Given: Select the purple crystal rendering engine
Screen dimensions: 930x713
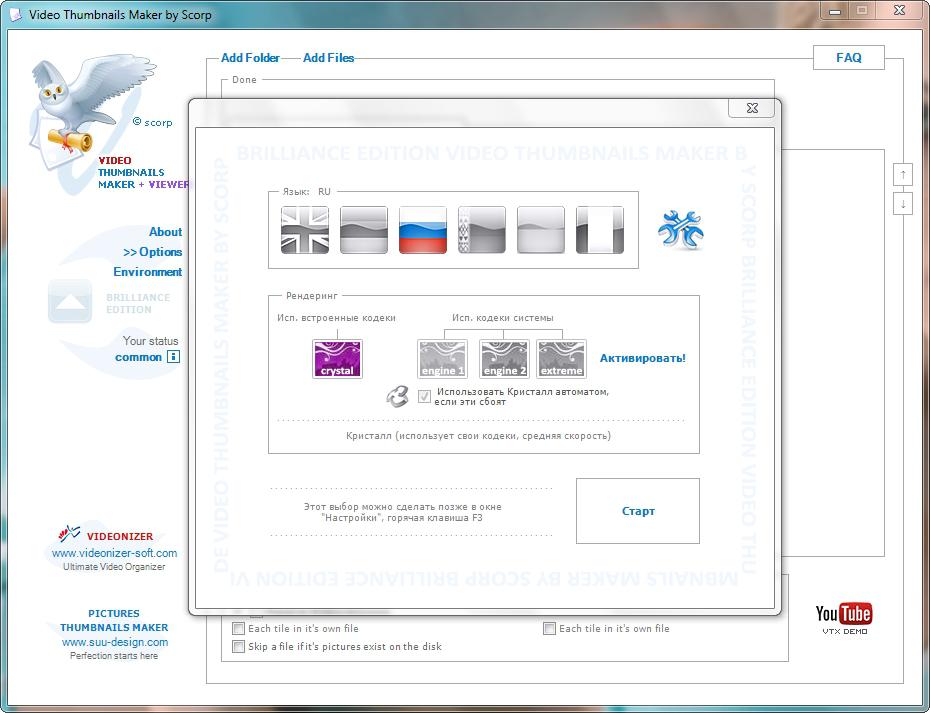Looking at the screenshot, I should pyautogui.click(x=337, y=359).
